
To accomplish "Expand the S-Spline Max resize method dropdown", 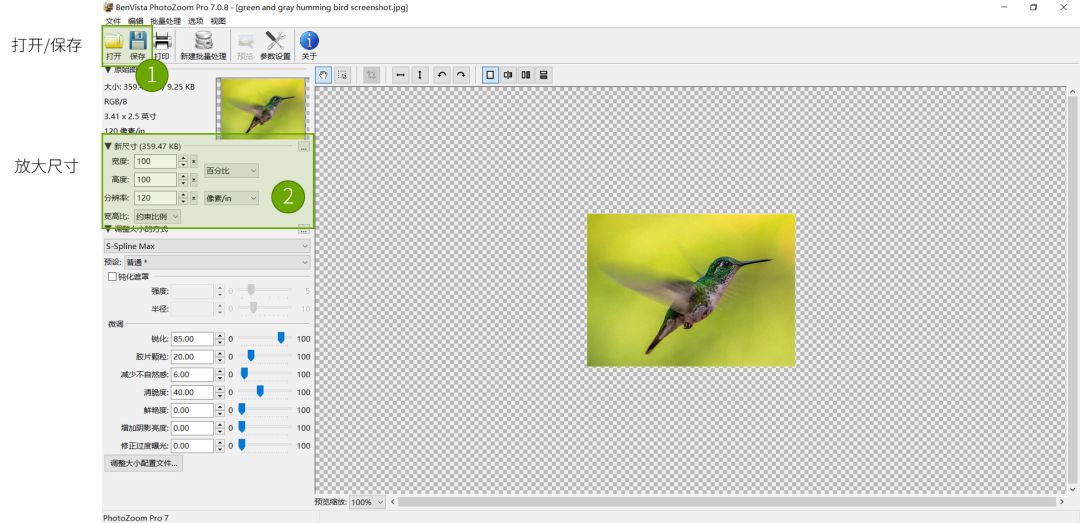I will tap(207, 246).
